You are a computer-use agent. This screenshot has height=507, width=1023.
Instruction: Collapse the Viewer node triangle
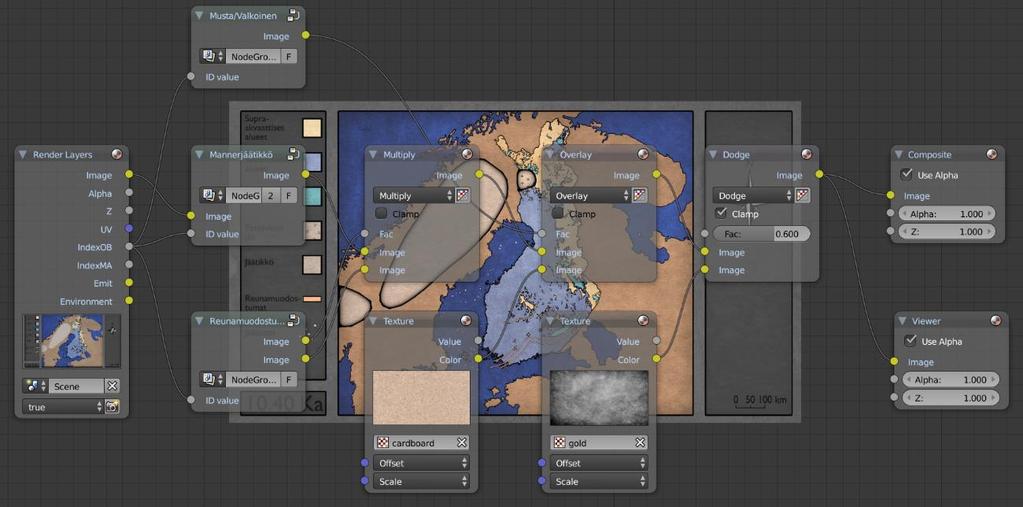click(x=902, y=320)
